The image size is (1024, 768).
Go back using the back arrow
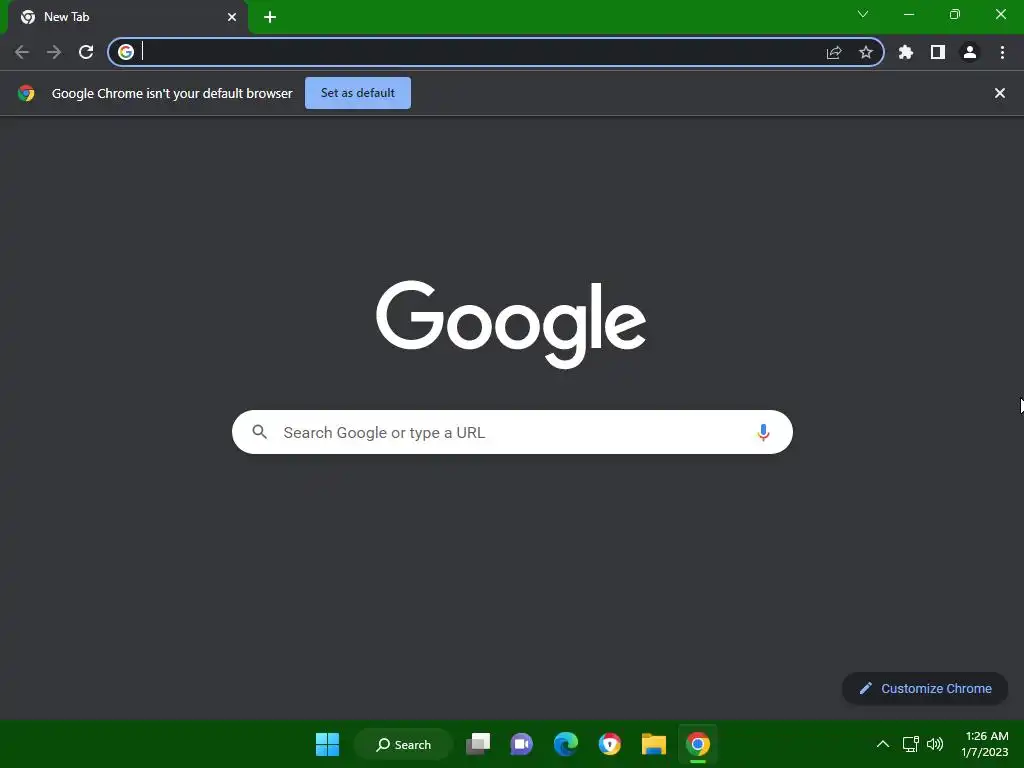22,52
